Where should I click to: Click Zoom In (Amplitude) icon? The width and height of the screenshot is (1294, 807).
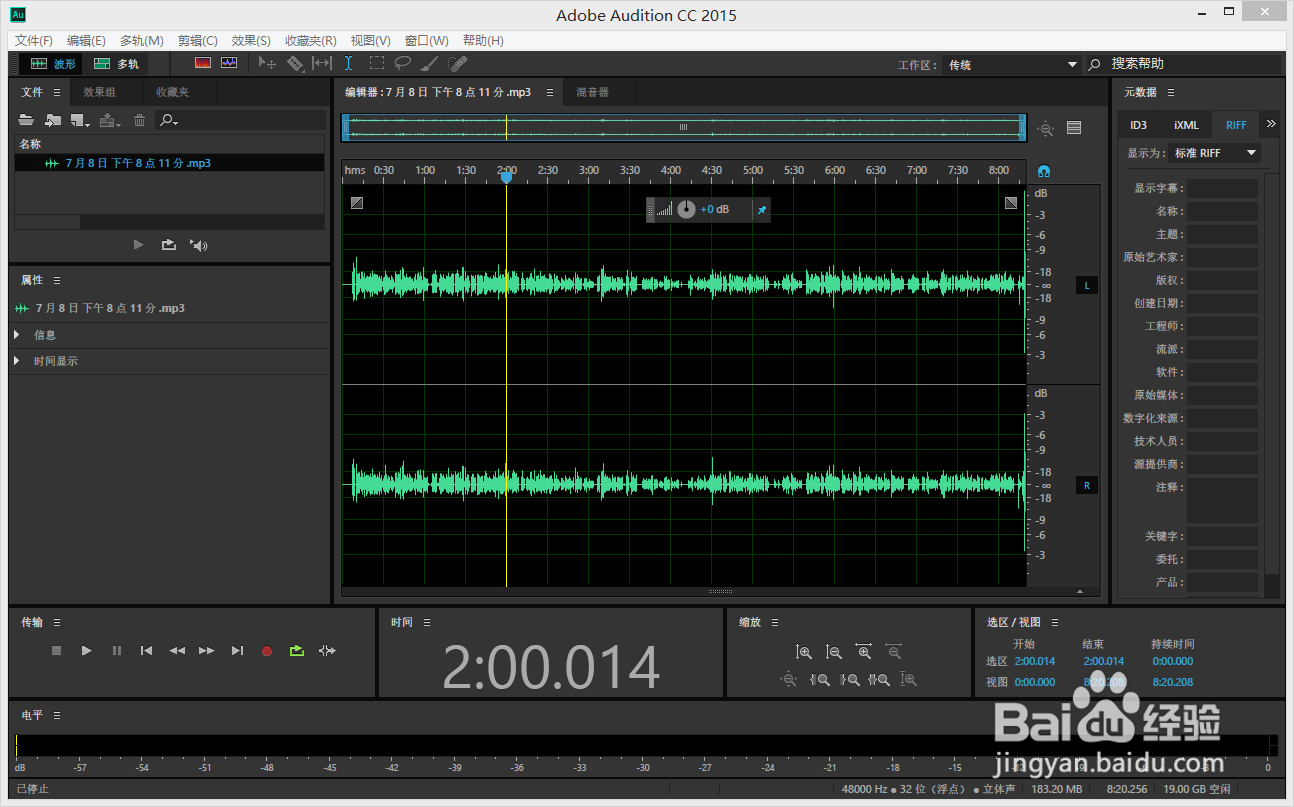(x=804, y=652)
